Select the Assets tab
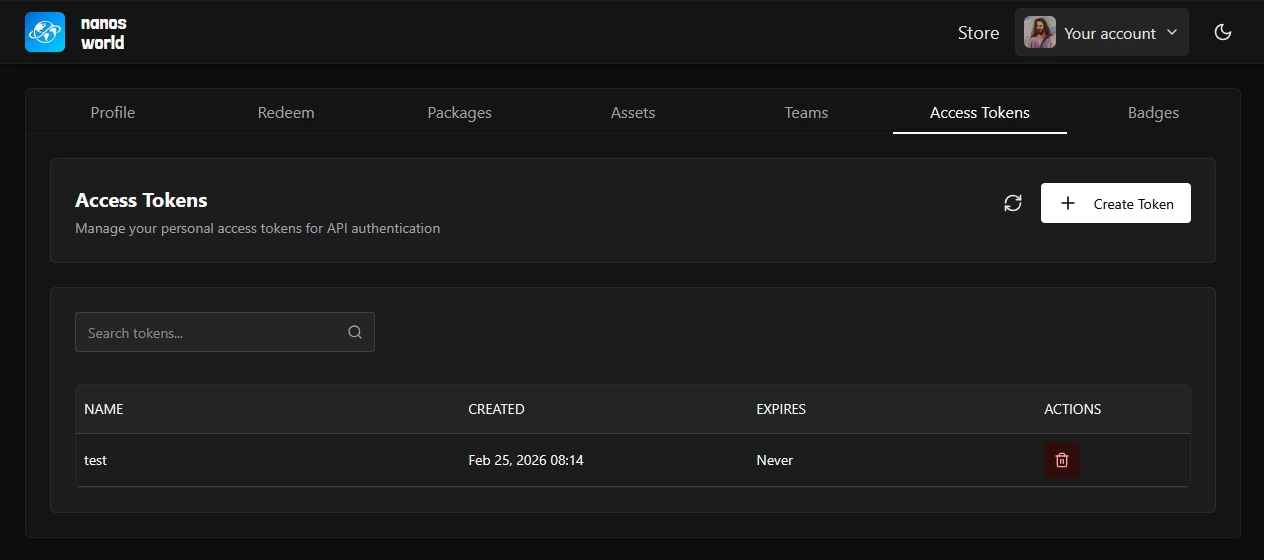 pyautogui.click(x=633, y=112)
